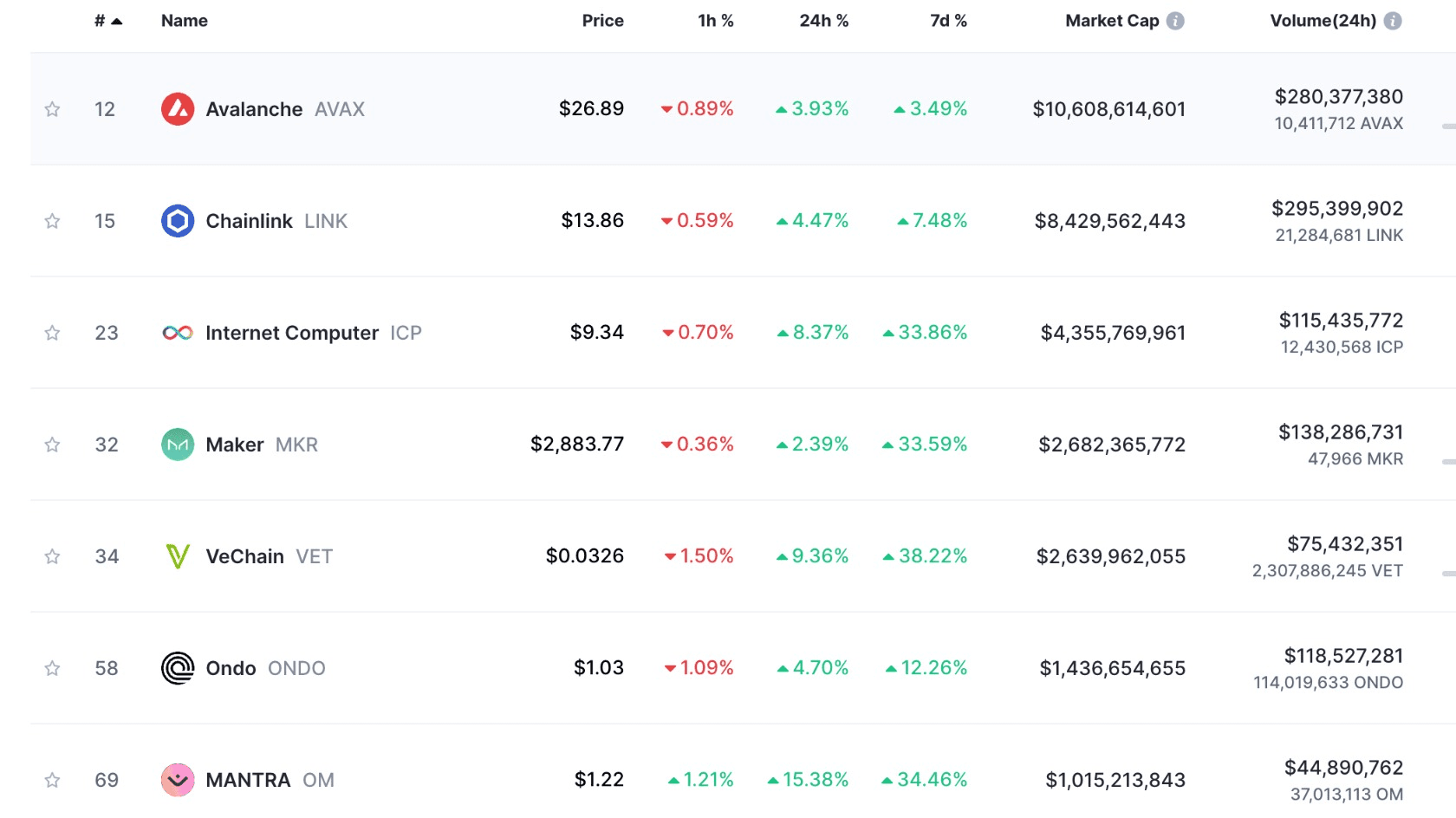Toggle watchlist star for Internet Computer
1456x818 pixels.
click(x=52, y=333)
